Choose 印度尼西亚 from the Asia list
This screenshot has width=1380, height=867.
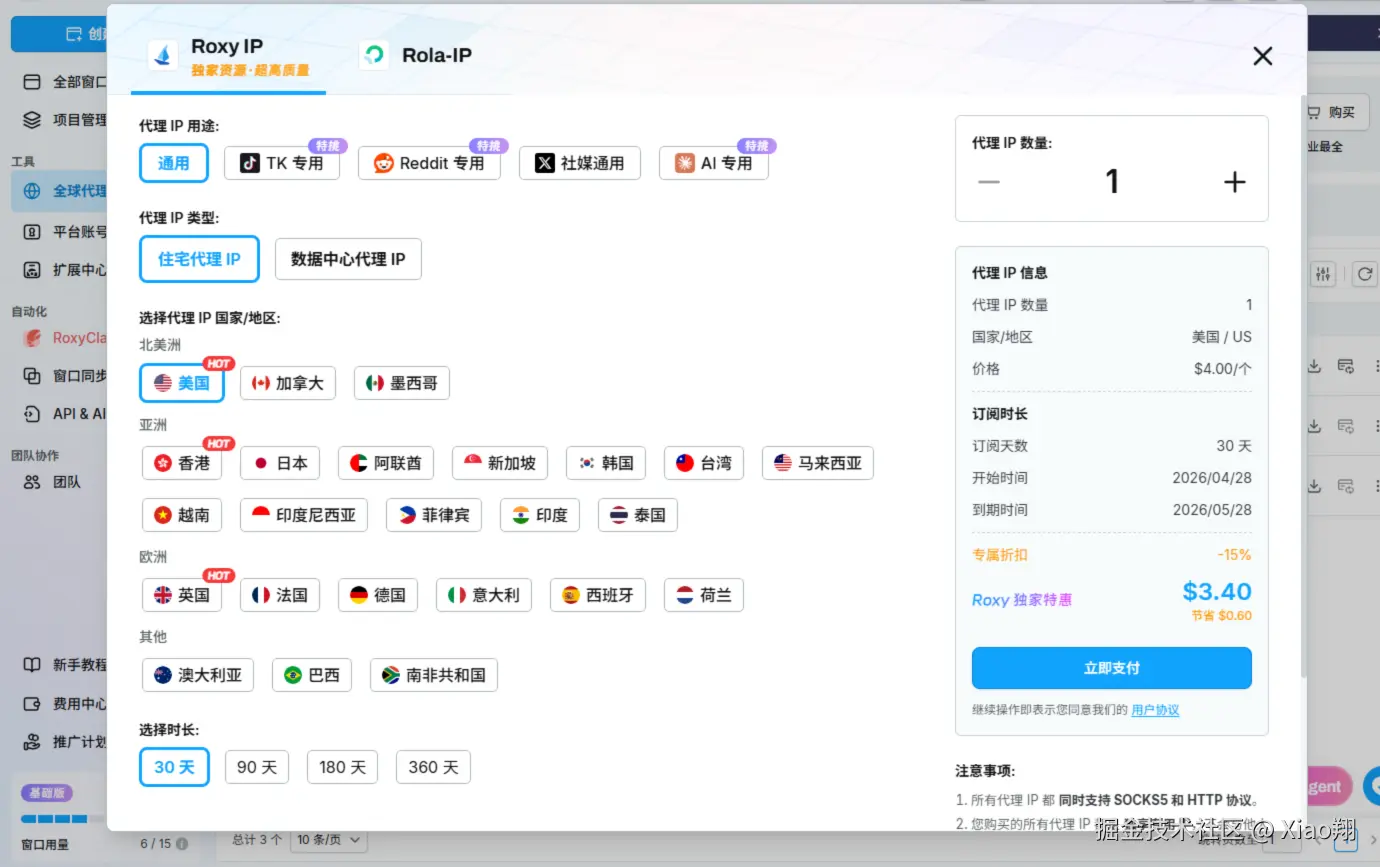(304, 515)
